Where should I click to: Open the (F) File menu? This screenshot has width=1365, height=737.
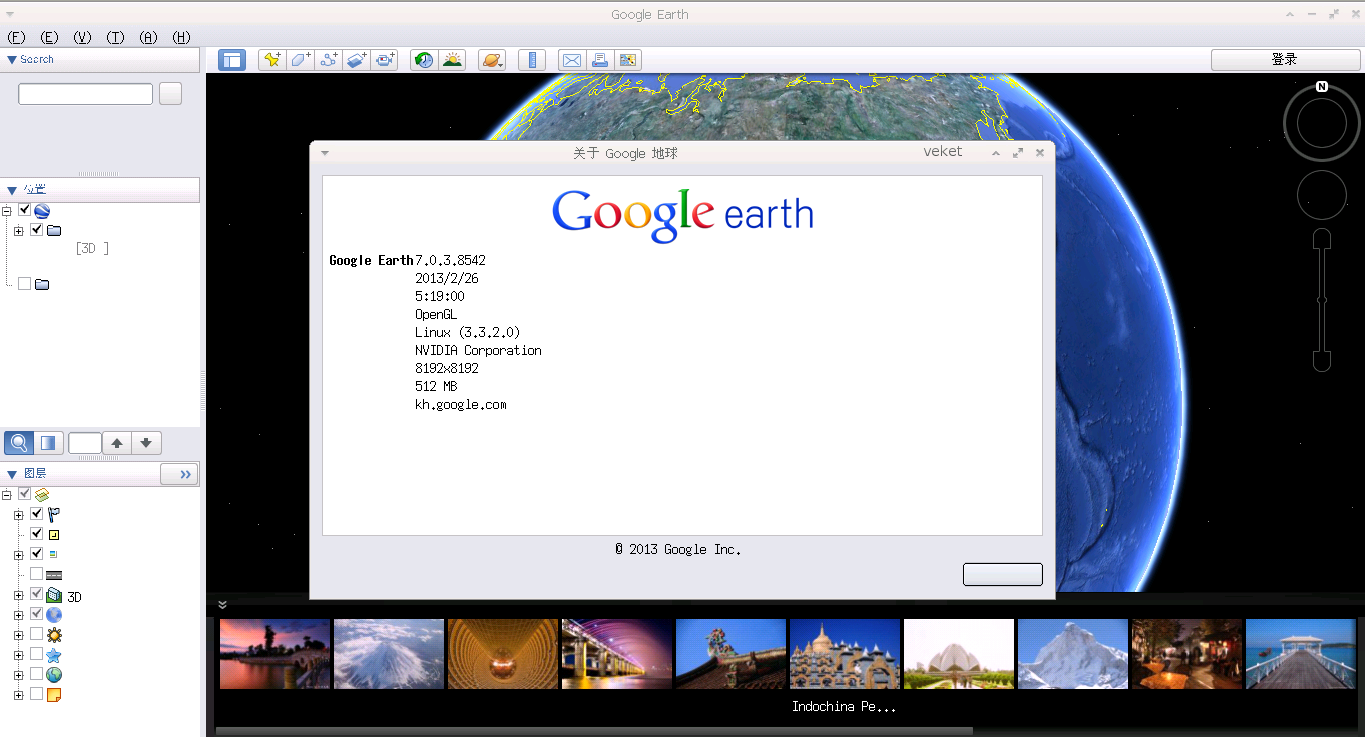(16, 37)
